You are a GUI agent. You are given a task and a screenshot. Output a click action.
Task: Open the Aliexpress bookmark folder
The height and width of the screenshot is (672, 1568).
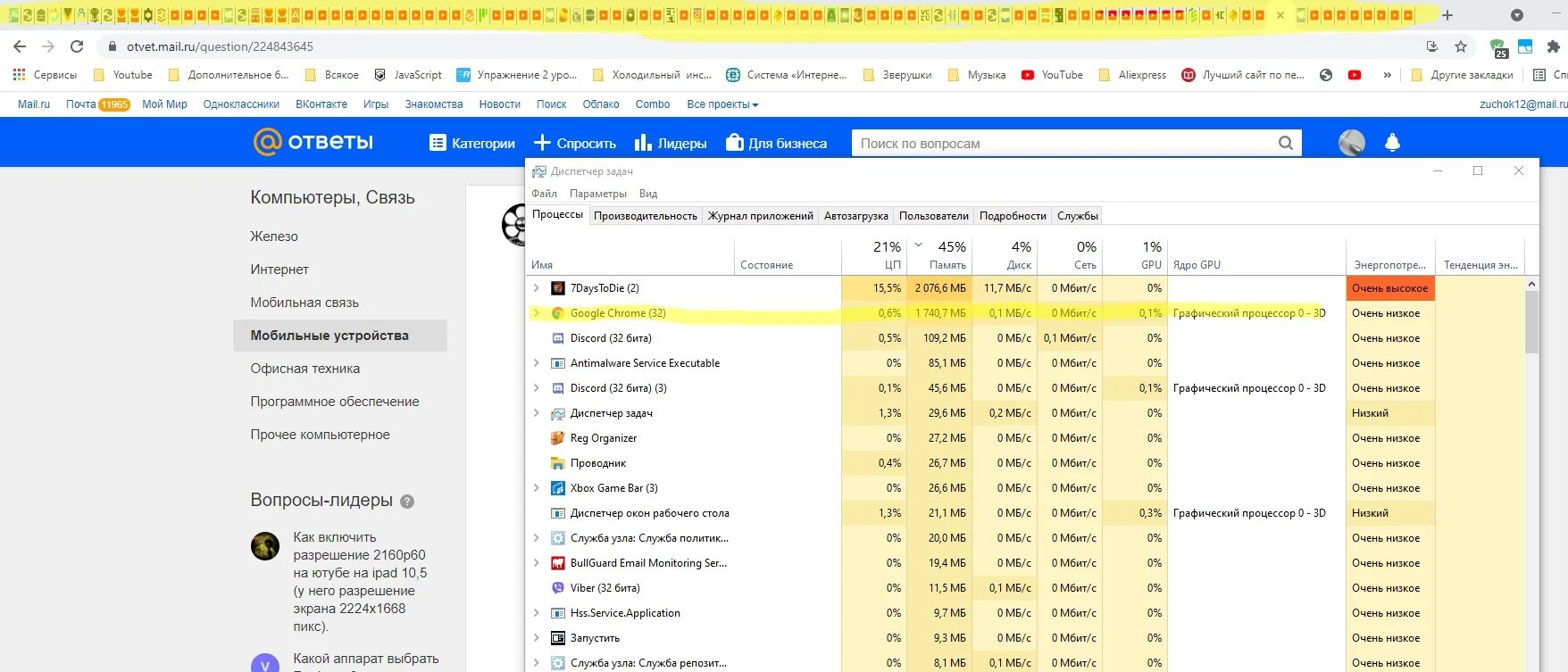point(1132,75)
